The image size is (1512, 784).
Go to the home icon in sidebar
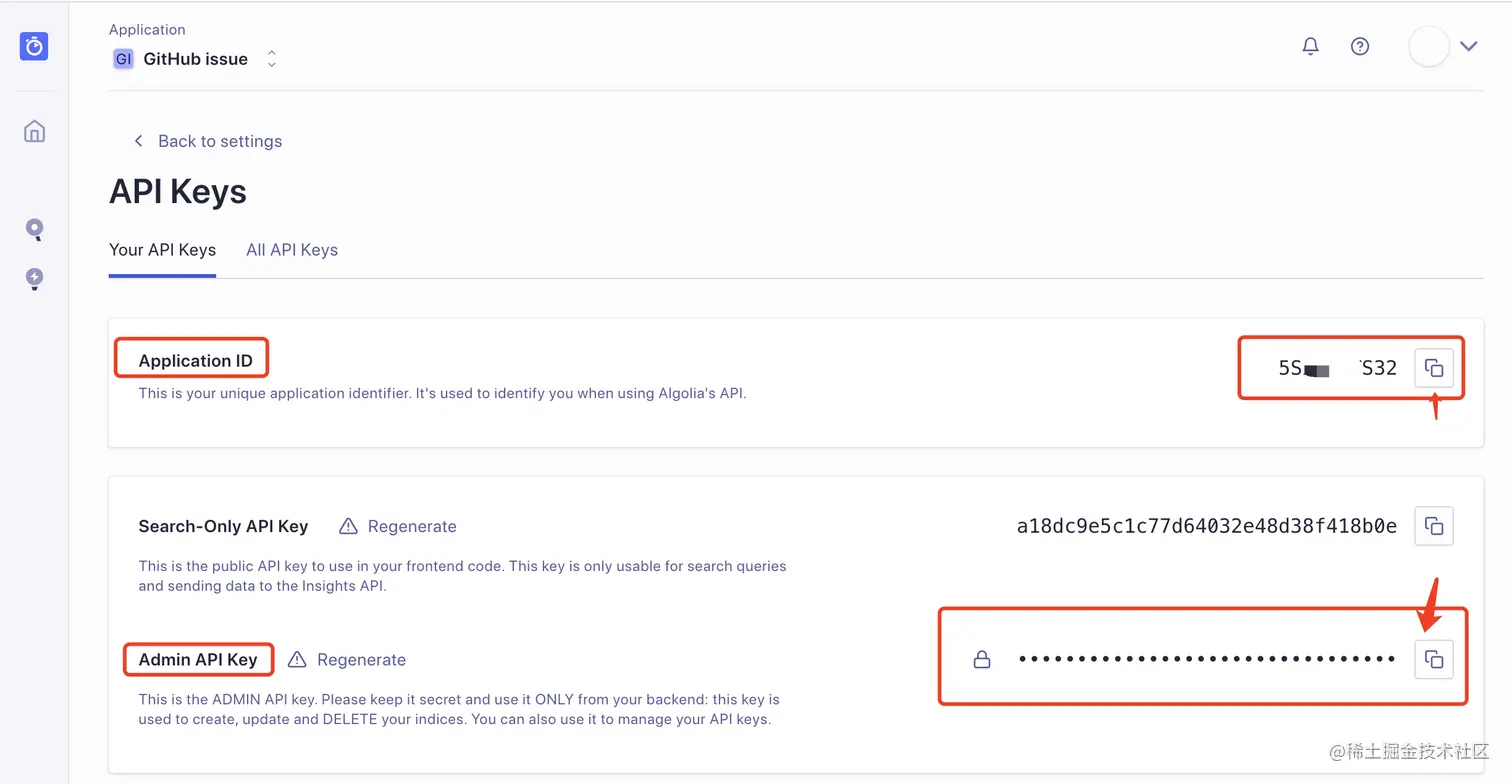pos(35,131)
